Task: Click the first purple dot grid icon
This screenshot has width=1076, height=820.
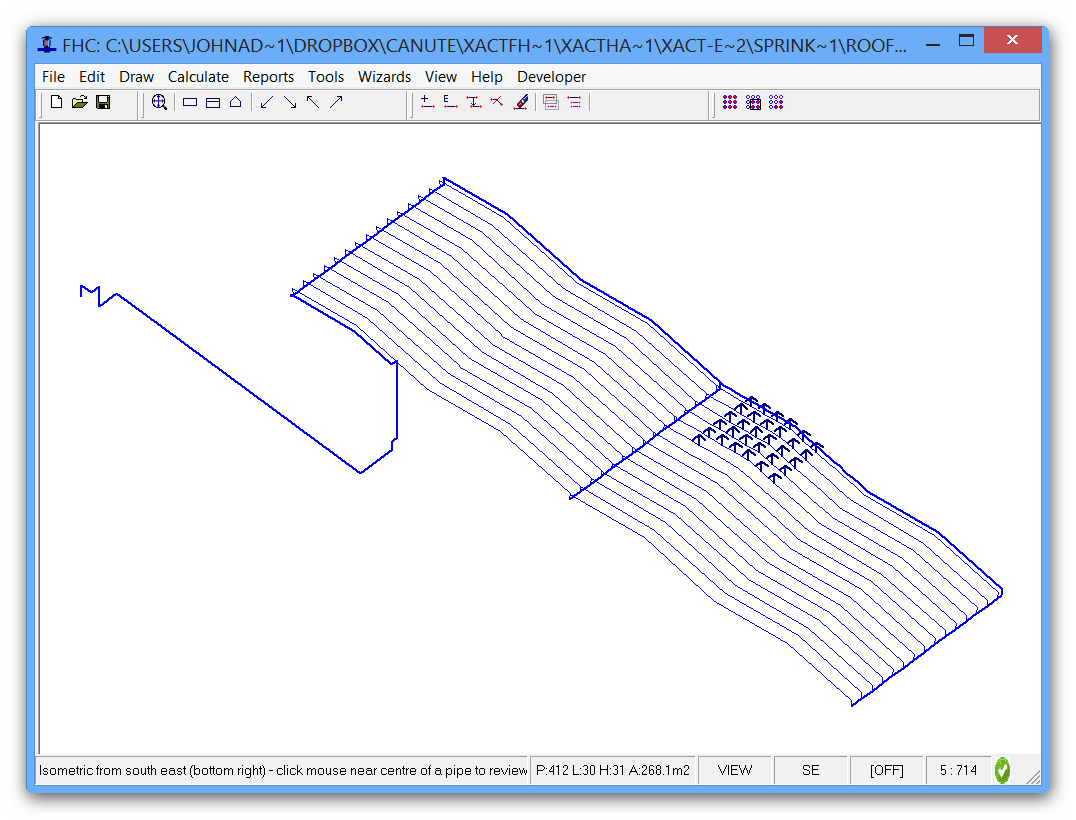Action: point(730,102)
